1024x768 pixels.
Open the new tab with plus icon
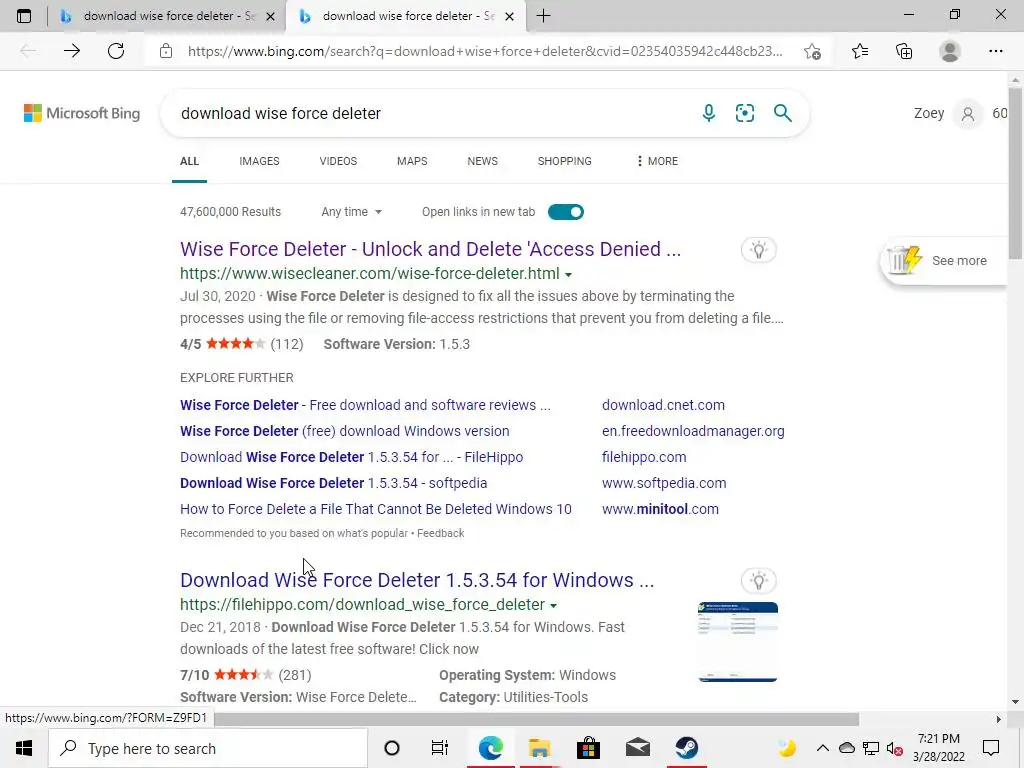(x=543, y=16)
